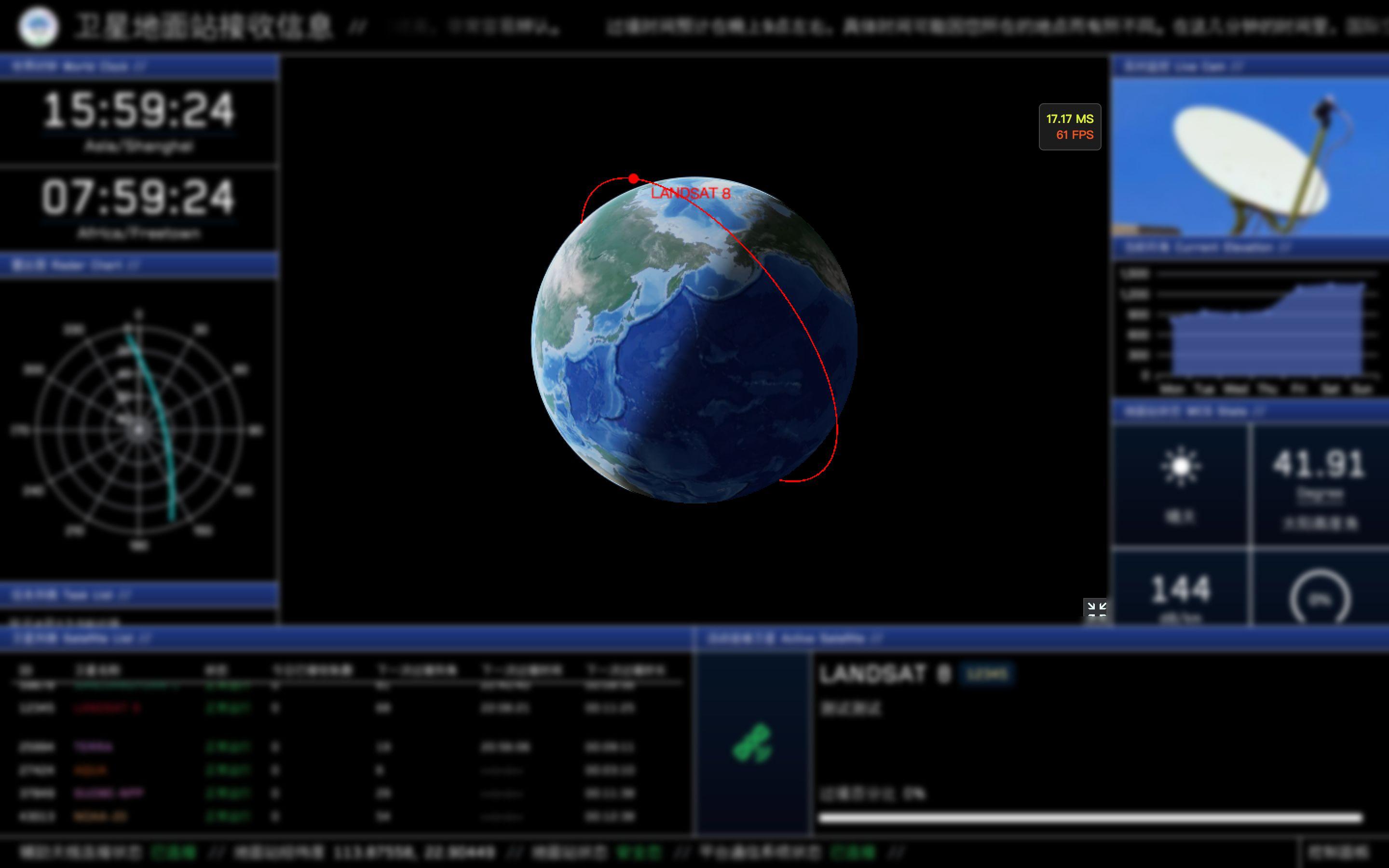Select the red satellite marker on the orbit
1389x868 pixels.
coord(633,178)
